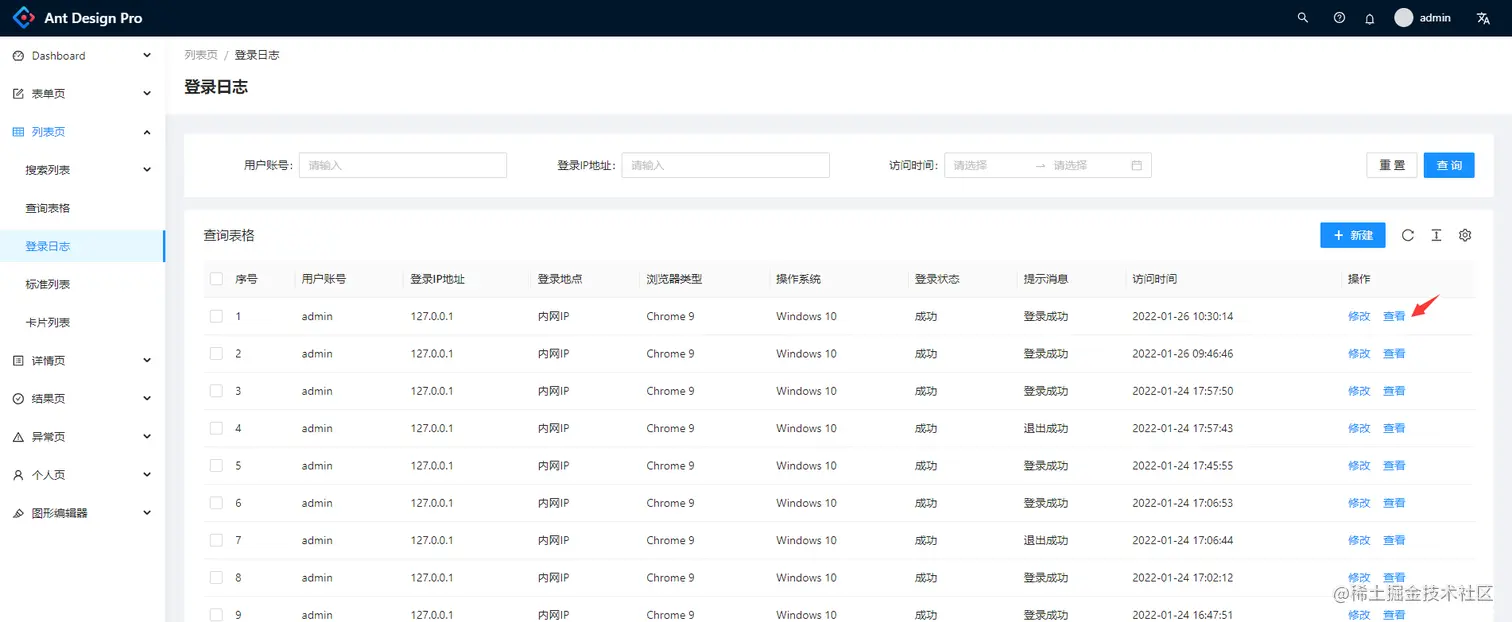Click the admin avatar

[1404, 18]
